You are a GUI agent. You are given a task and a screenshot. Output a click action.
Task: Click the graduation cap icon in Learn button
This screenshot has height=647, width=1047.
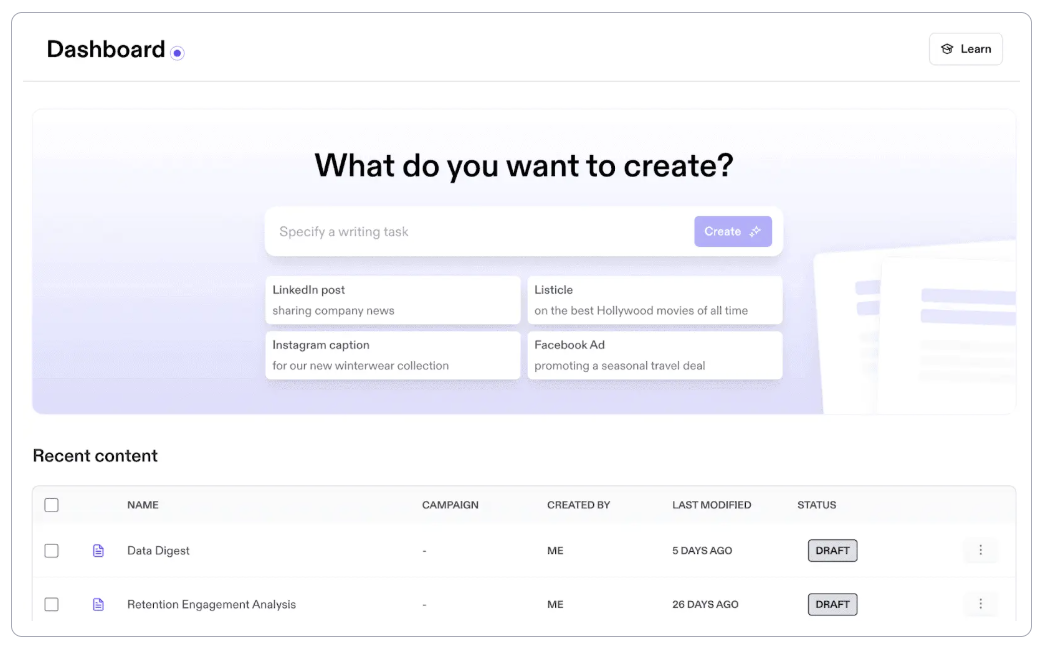click(x=948, y=48)
